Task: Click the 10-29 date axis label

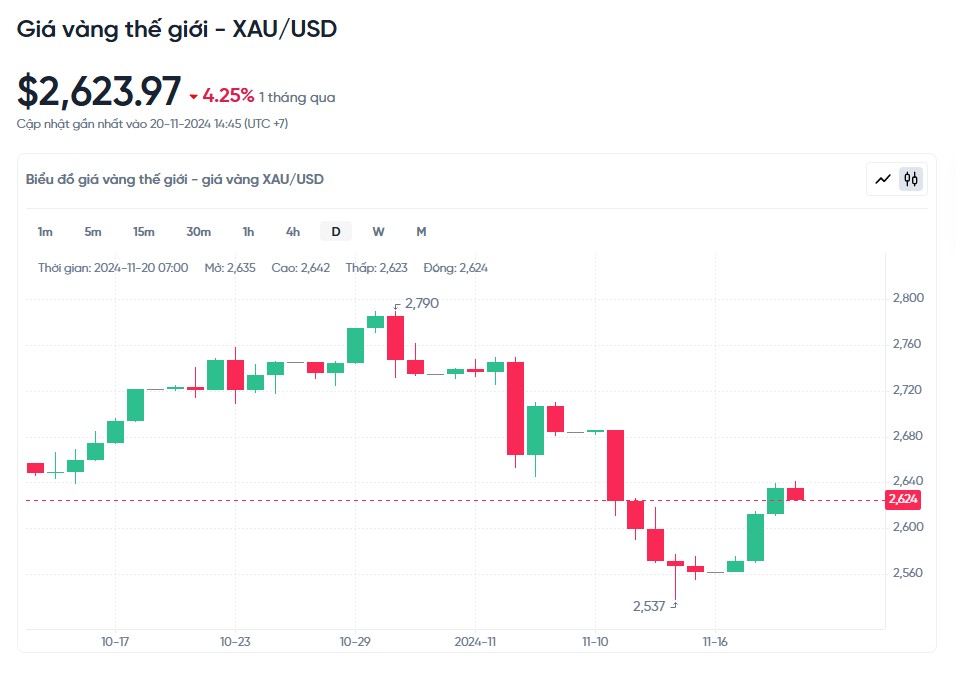Action: pos(355,642)
